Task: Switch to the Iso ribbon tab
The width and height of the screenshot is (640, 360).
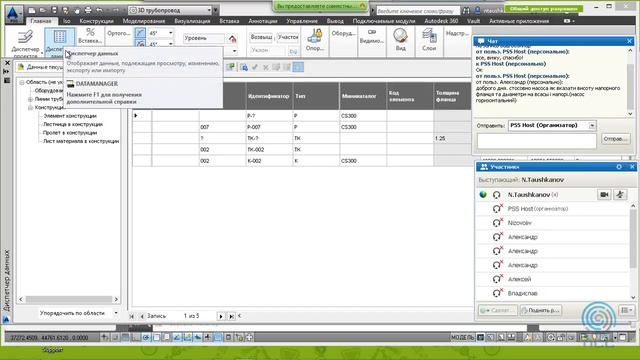Action: (x=67, y=21)
